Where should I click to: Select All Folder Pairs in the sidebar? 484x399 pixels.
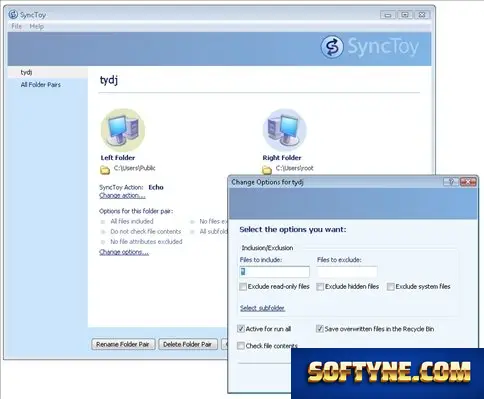41,85
